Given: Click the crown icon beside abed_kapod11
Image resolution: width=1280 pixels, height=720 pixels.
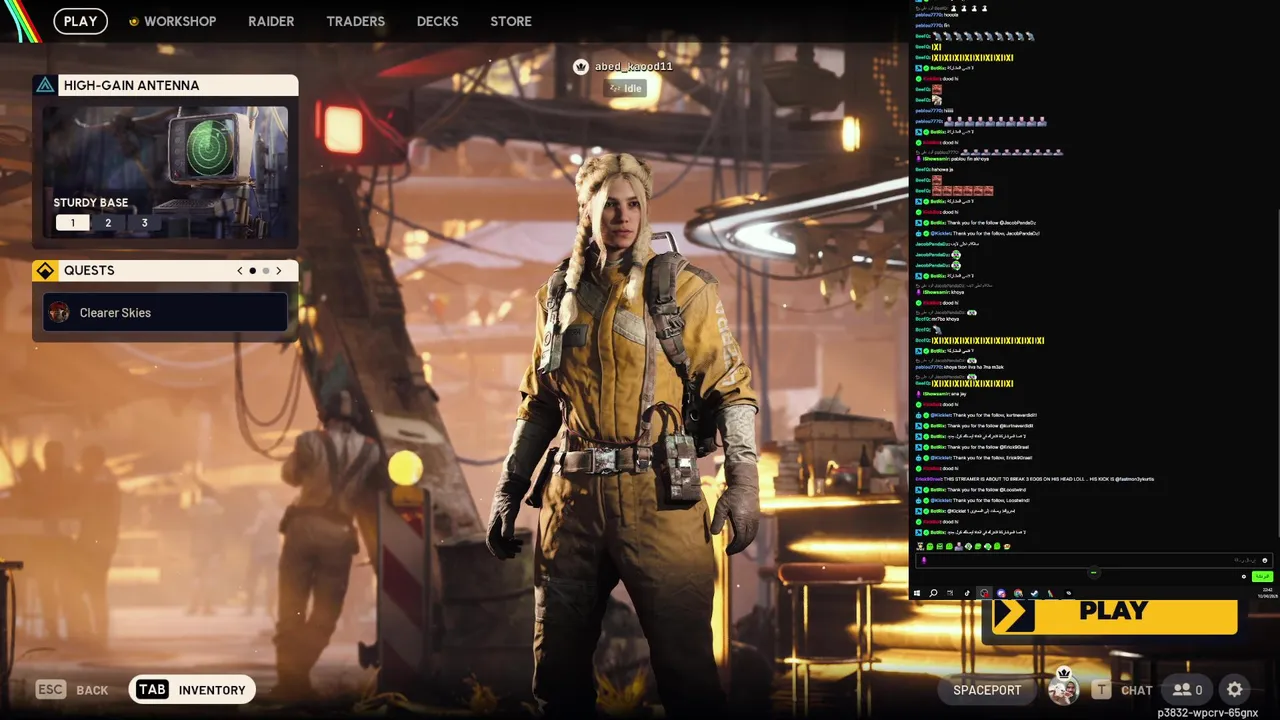Looking at the screenshot, I should (581, 67).
